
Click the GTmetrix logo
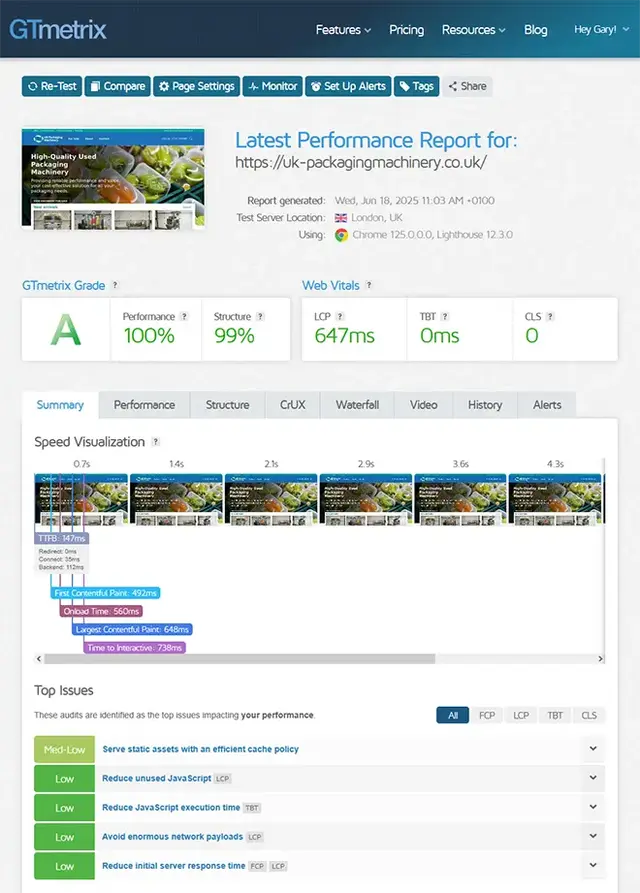pos(58,29)
